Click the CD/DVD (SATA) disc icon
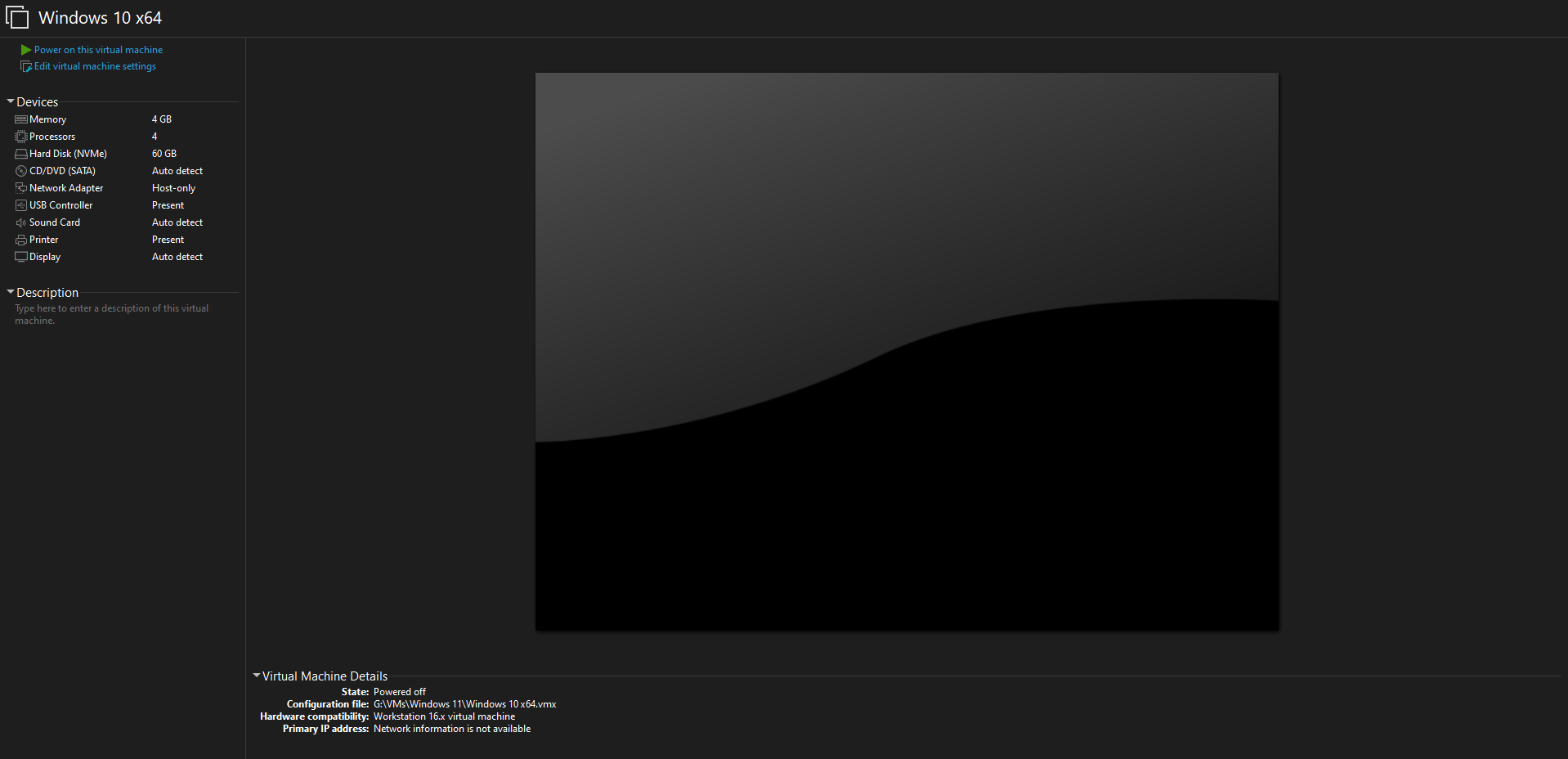 (21, 171)
